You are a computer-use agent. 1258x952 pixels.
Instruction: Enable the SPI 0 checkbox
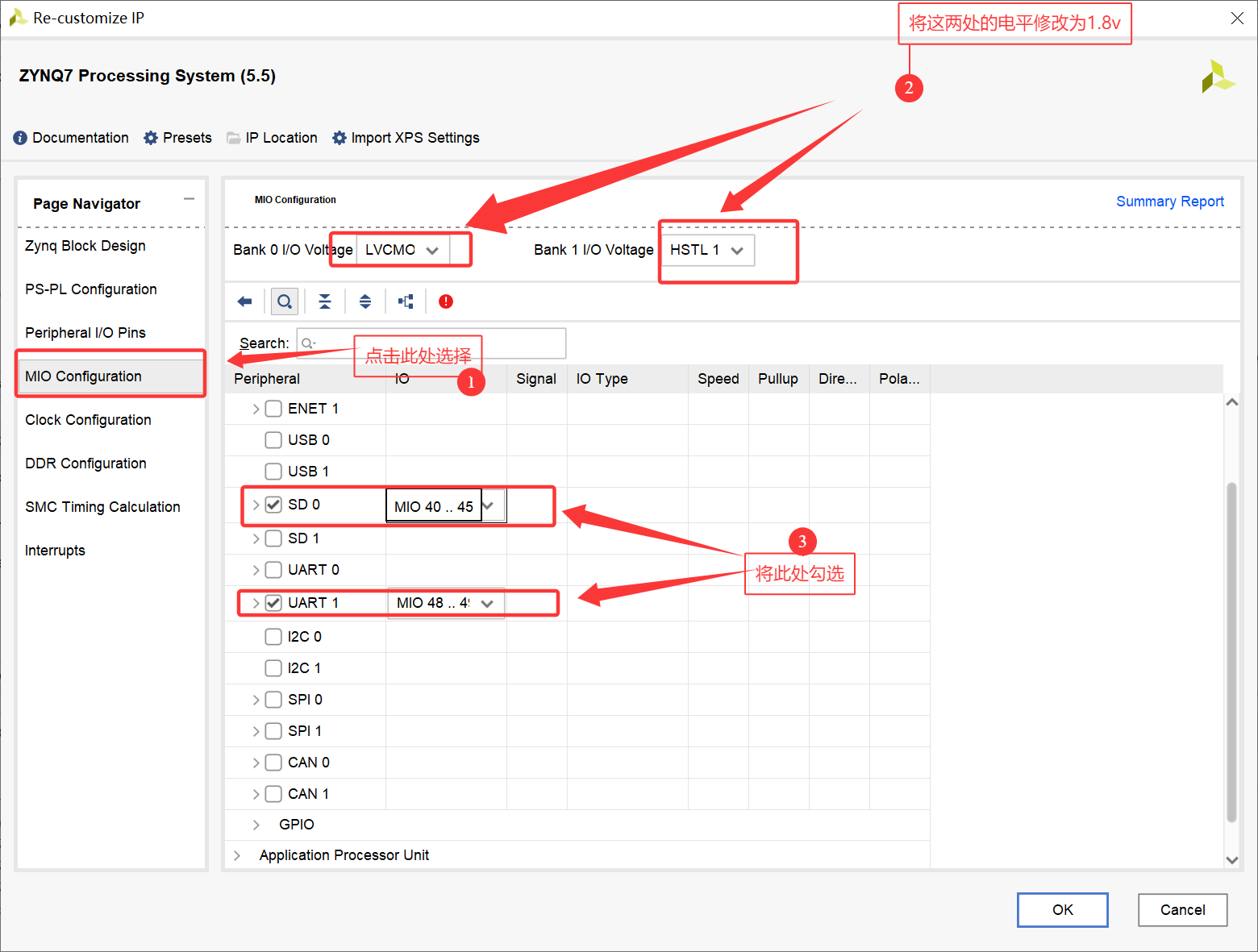[x=273, y=700]
